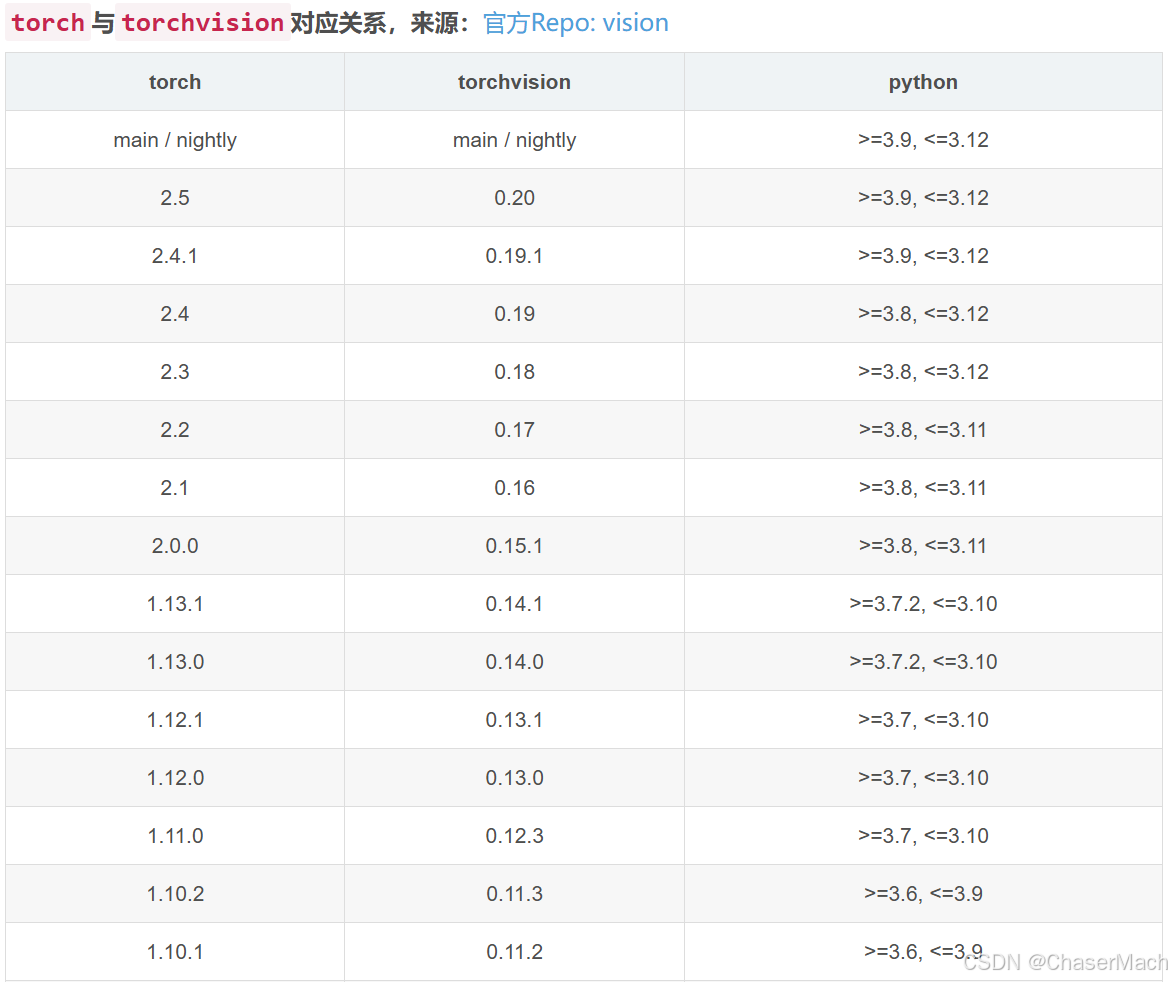Select python range in the torch 1.12.0 row
This screenshot has height=982, width=1172.
923,778
